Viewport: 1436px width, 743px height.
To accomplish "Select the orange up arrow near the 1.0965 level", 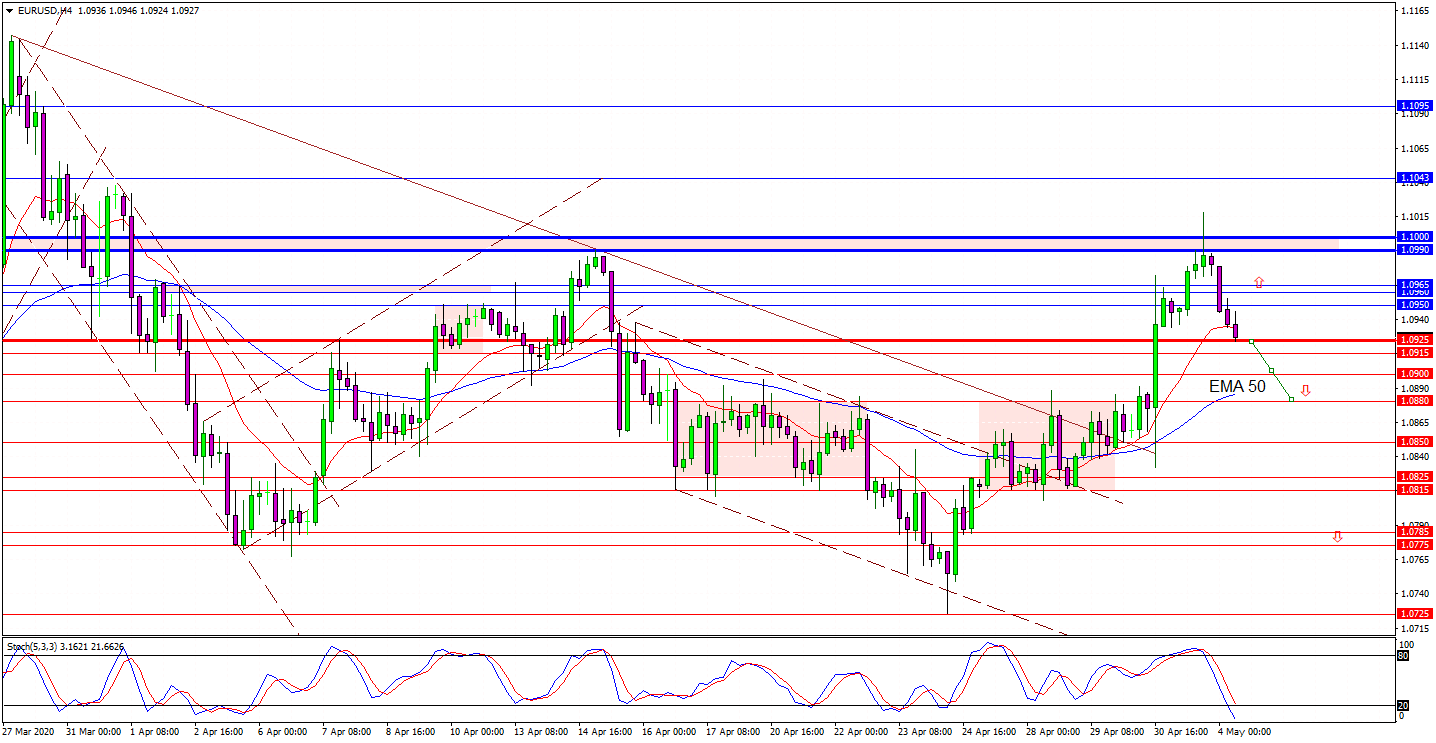I will (x=1259, y=283).
